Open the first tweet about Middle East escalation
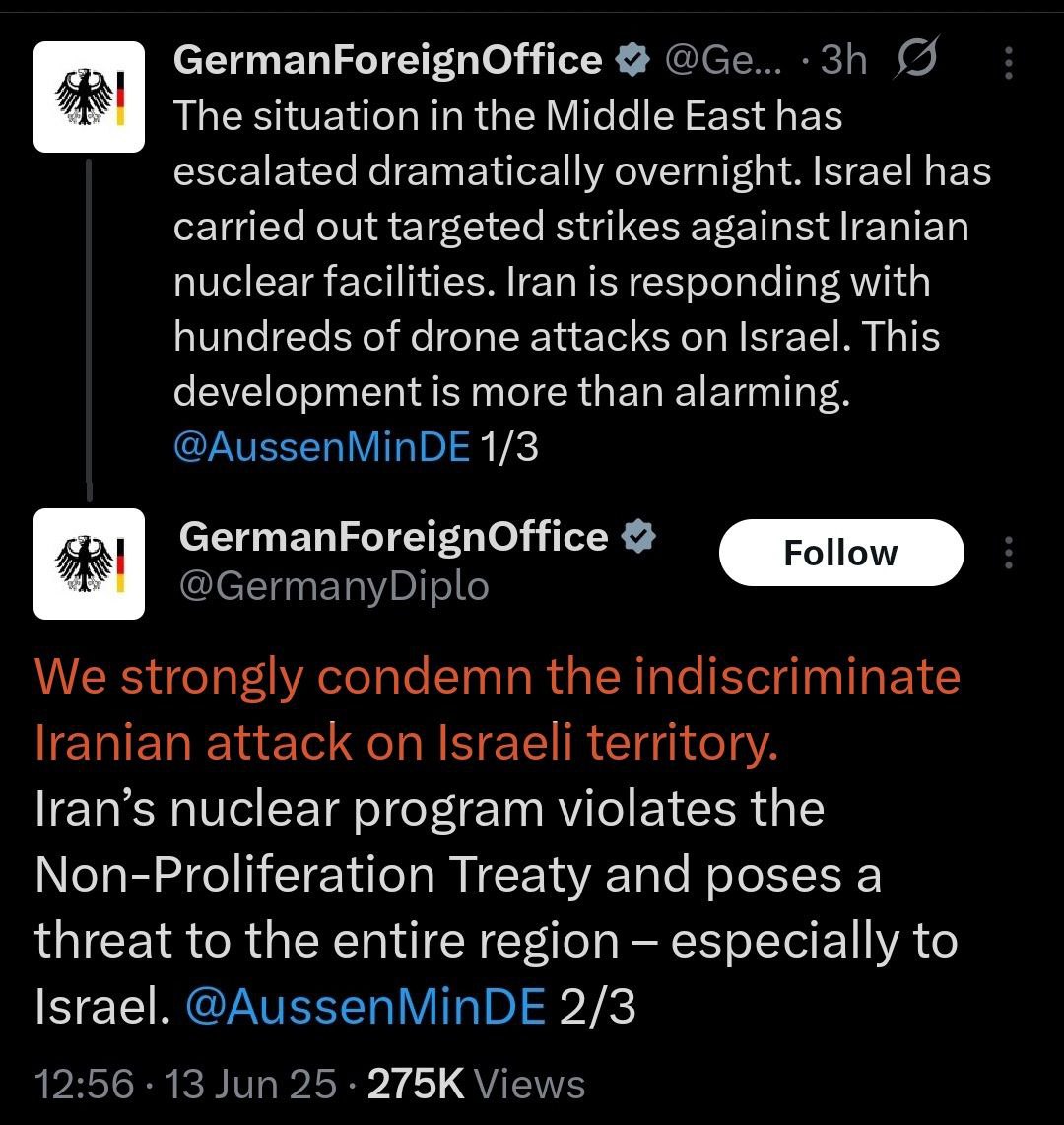Viewport: 1064px width, 1125px height. (x=581, y=254)
